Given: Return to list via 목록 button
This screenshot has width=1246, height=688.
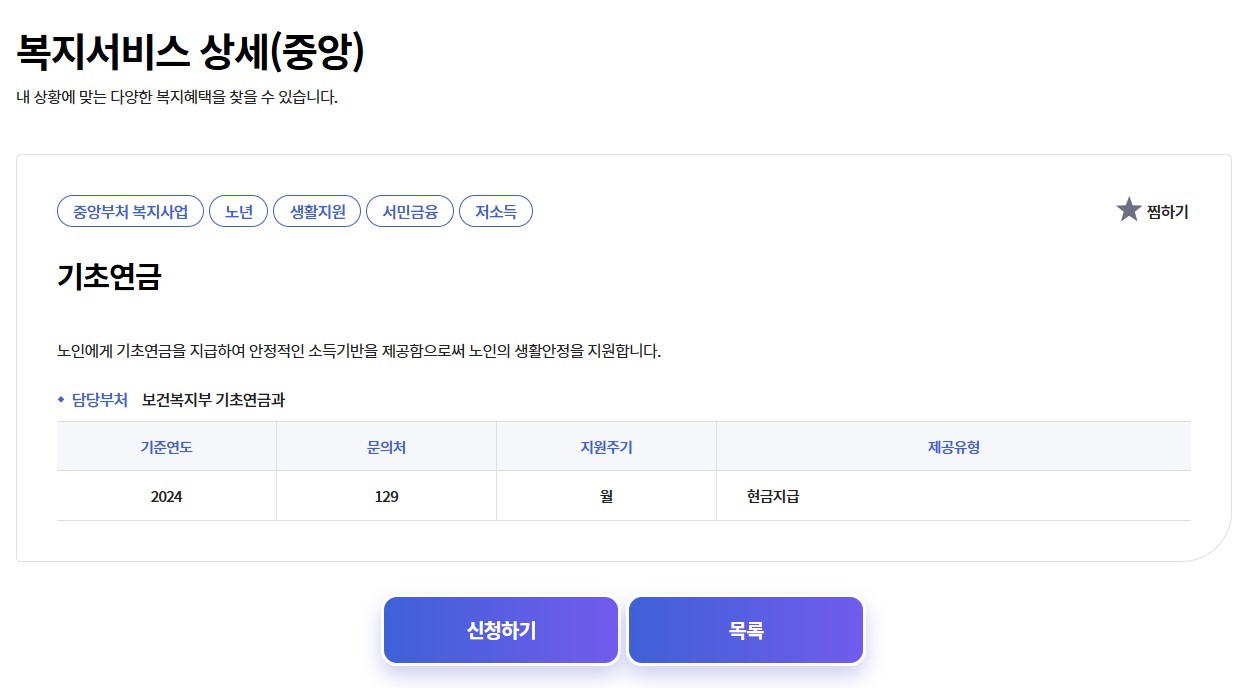Looking at the screenshot, I should tap(744, 629).
